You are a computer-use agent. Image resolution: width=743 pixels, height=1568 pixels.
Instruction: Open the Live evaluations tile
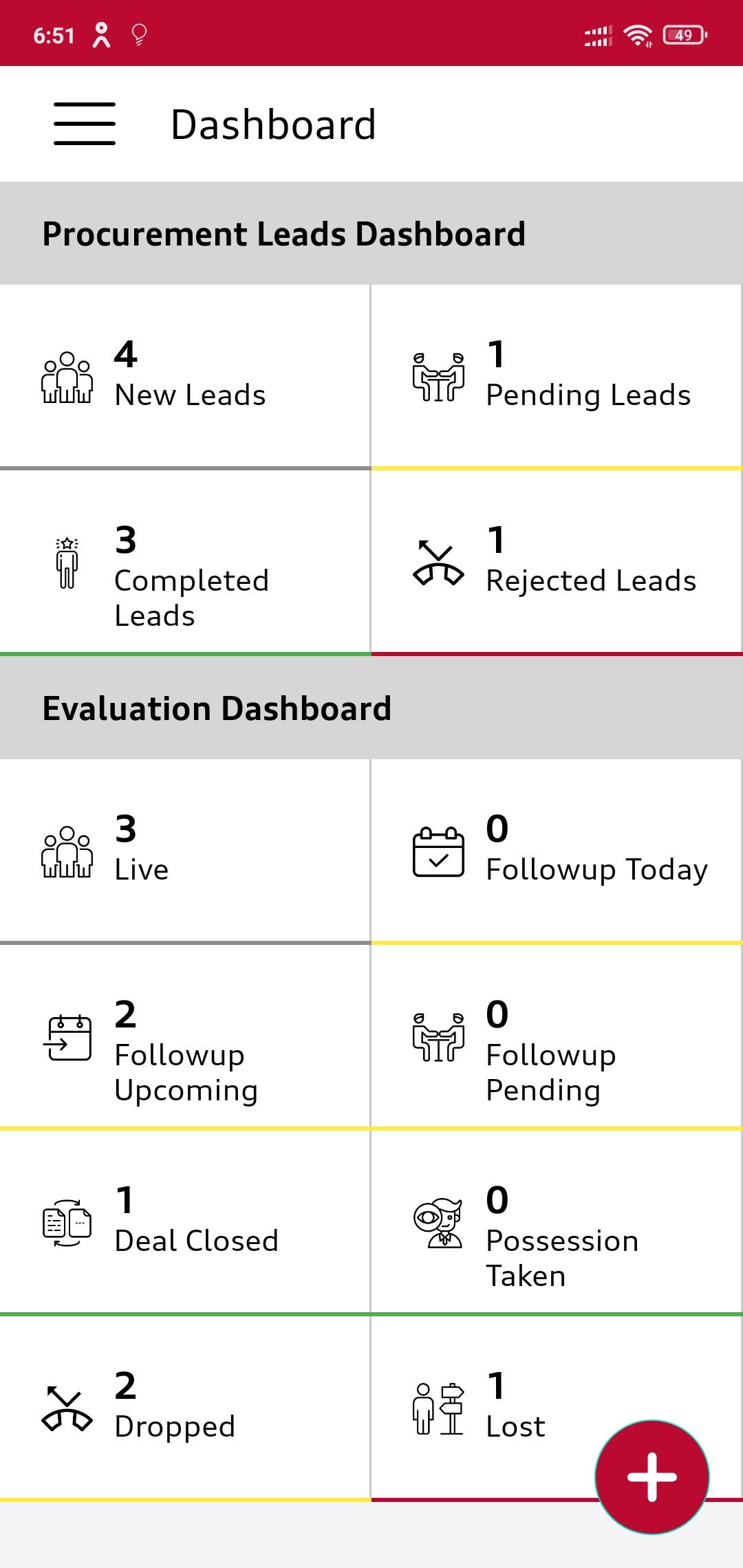click(x=185, y=851)
